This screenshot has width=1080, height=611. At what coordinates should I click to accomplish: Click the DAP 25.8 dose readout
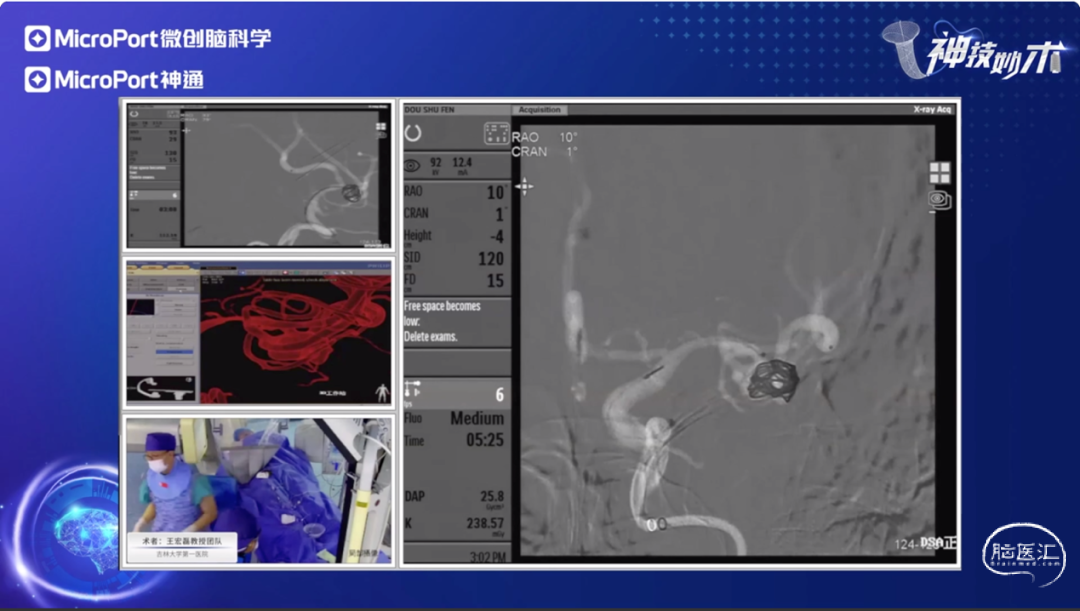[x=455, y=497]
